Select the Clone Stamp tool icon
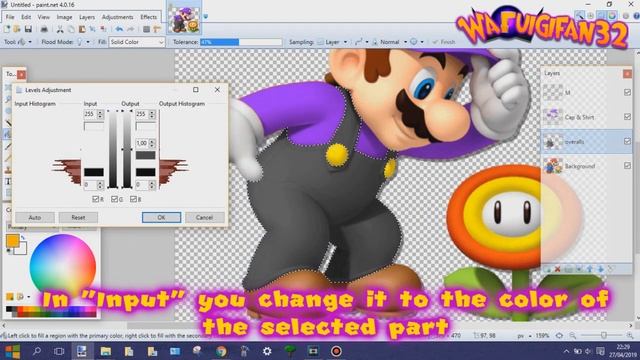Image resolution: width=640 pixels, height=360 pixels. tap(8, 170)
